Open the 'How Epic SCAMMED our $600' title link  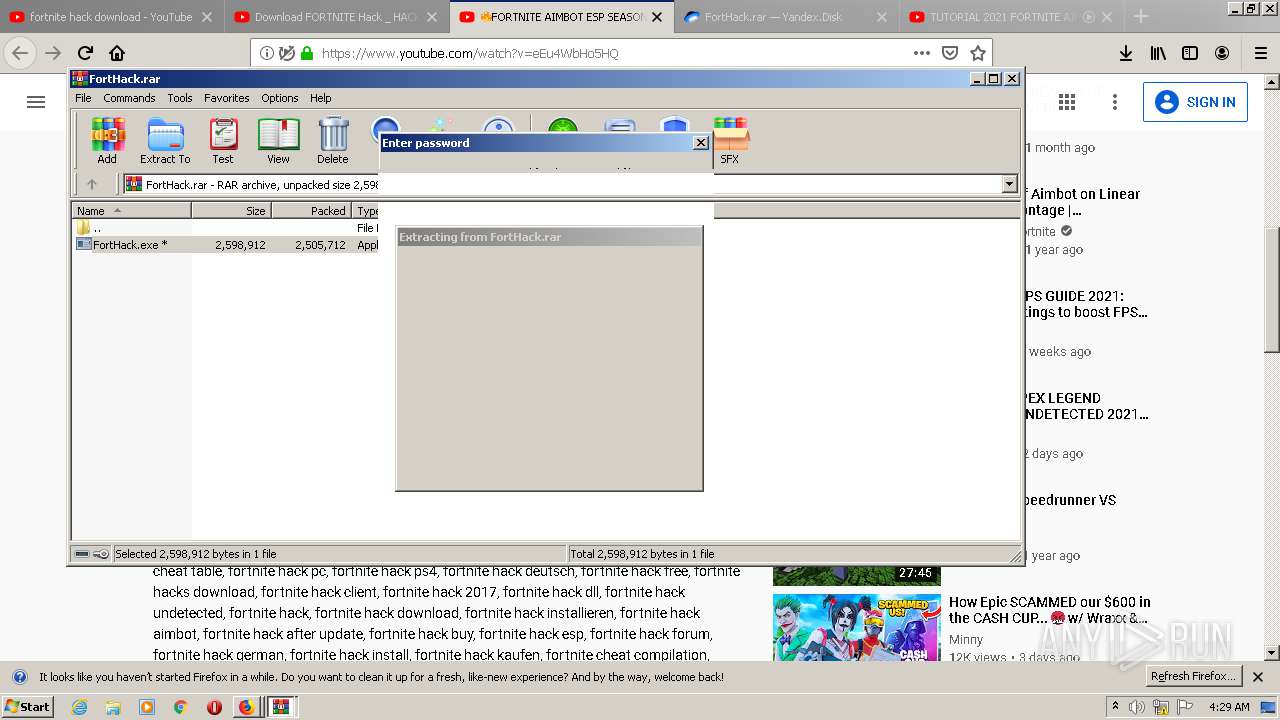[1050, 610]
